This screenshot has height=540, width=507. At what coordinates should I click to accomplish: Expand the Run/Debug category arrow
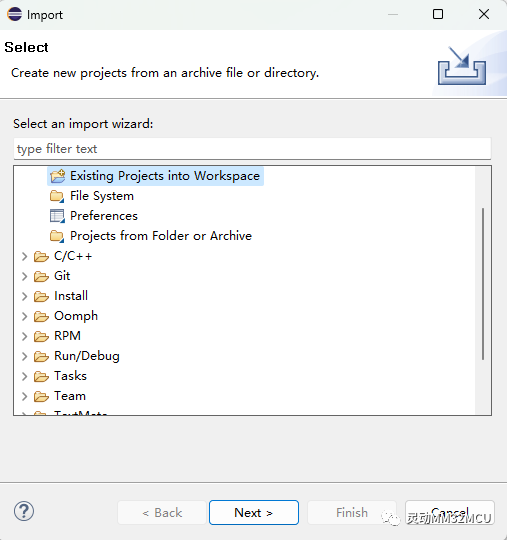(24, 356)
